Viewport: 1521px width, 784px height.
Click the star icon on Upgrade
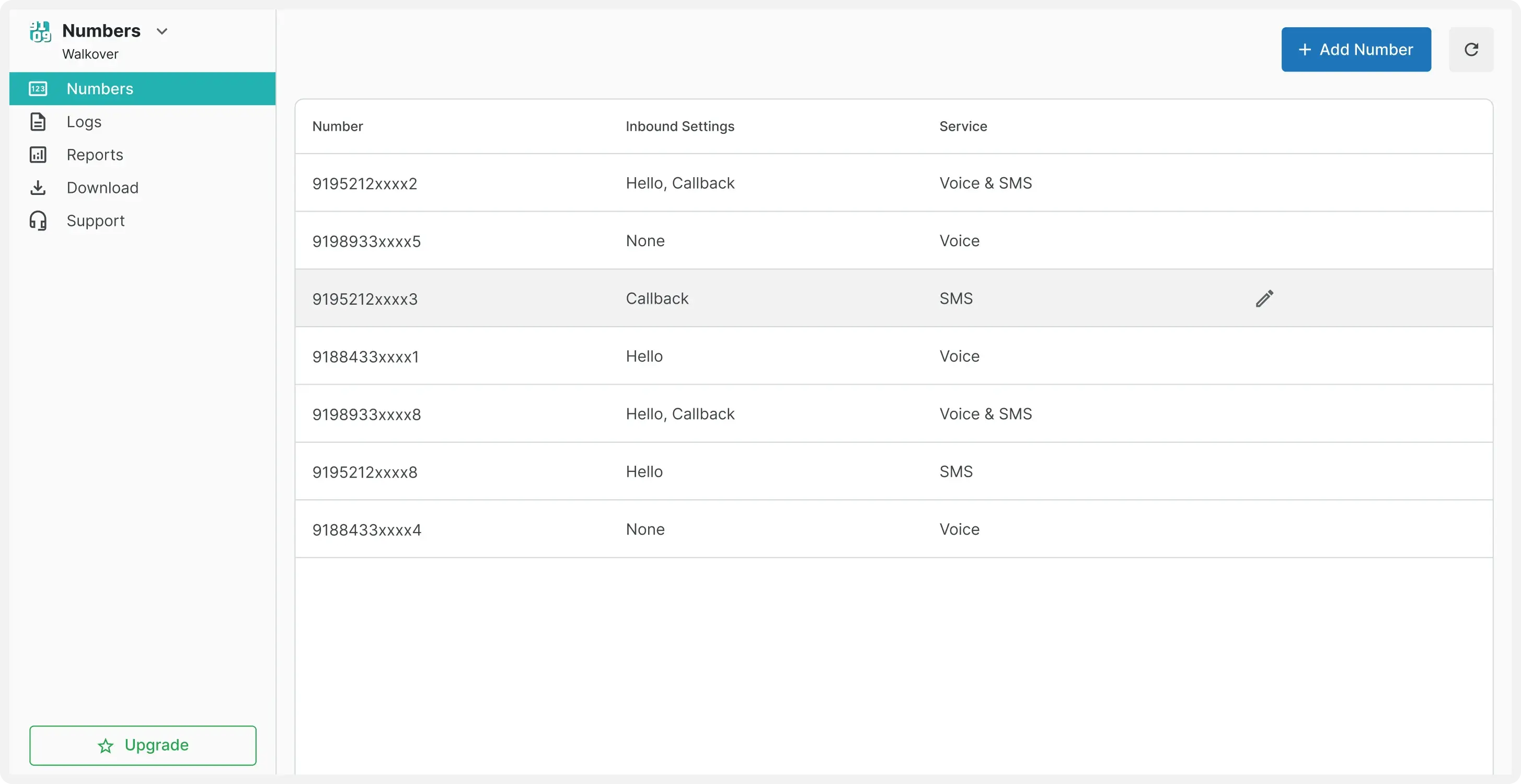tap(106, 746)
